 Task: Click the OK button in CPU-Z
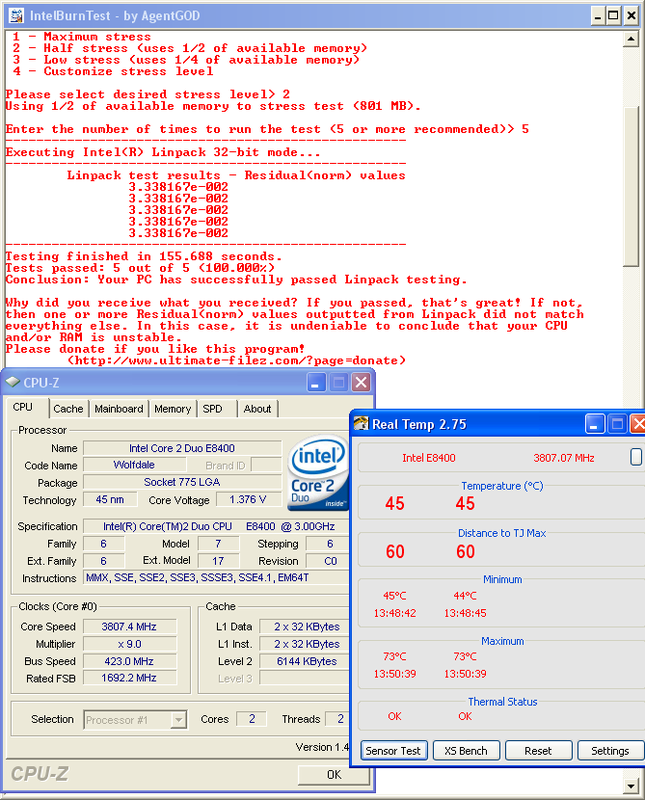tap(334, 774)
